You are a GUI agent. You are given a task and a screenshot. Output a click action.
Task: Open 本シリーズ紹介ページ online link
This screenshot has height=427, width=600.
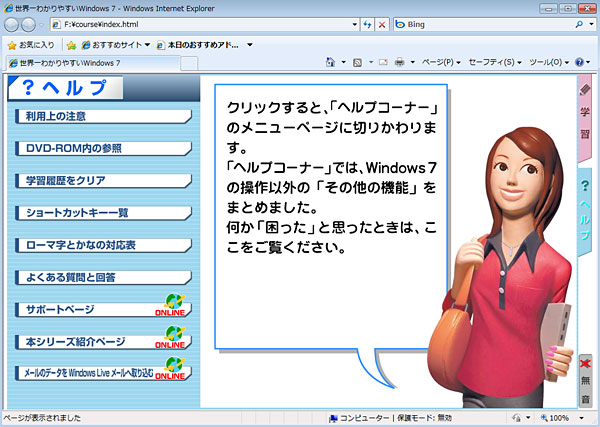pyautogui.click(x=103, y=342)
